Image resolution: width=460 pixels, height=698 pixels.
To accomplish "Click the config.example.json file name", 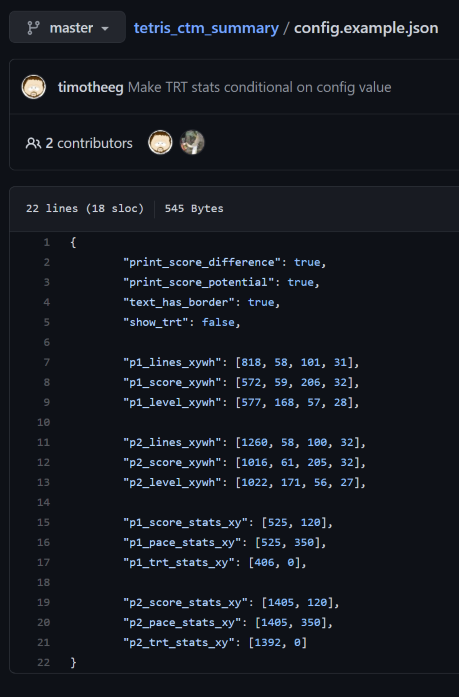I will (366, 28).
